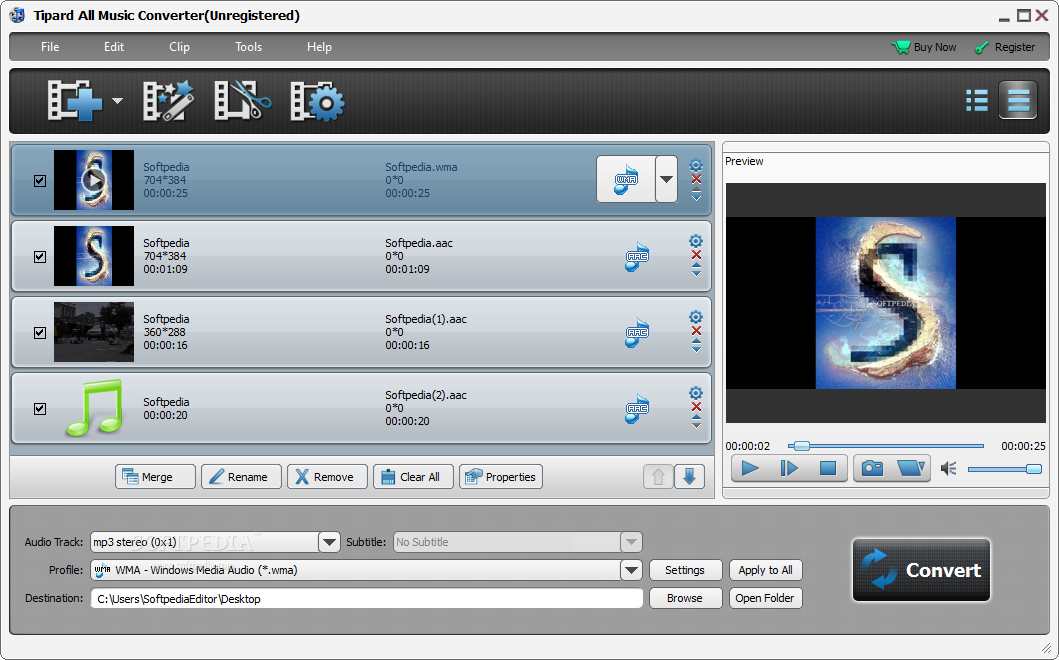Uncheck the Softpedia(2).aac item checkbox

pos(40,409)
